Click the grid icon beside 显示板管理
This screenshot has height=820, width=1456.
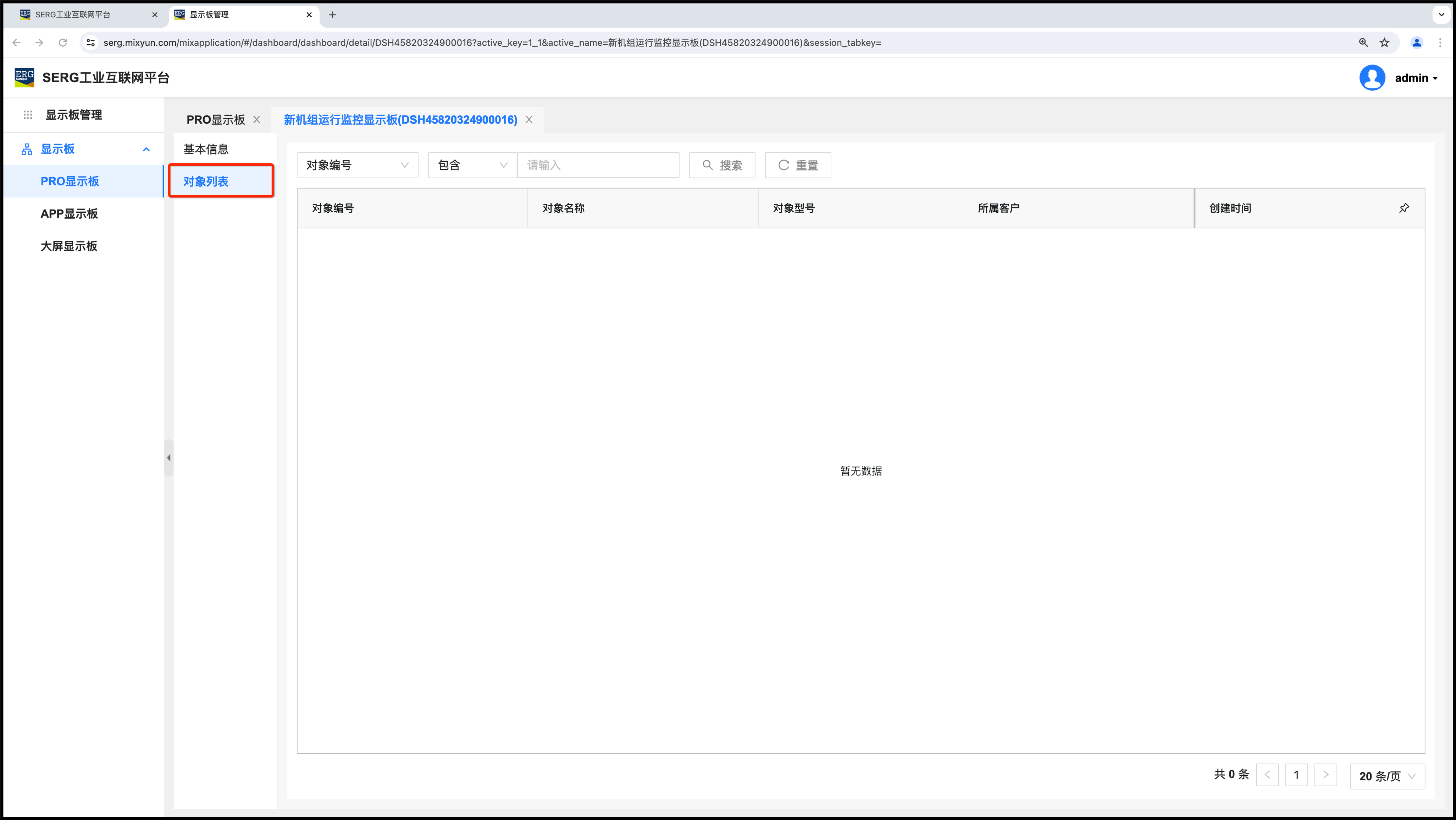pos(28,115)
